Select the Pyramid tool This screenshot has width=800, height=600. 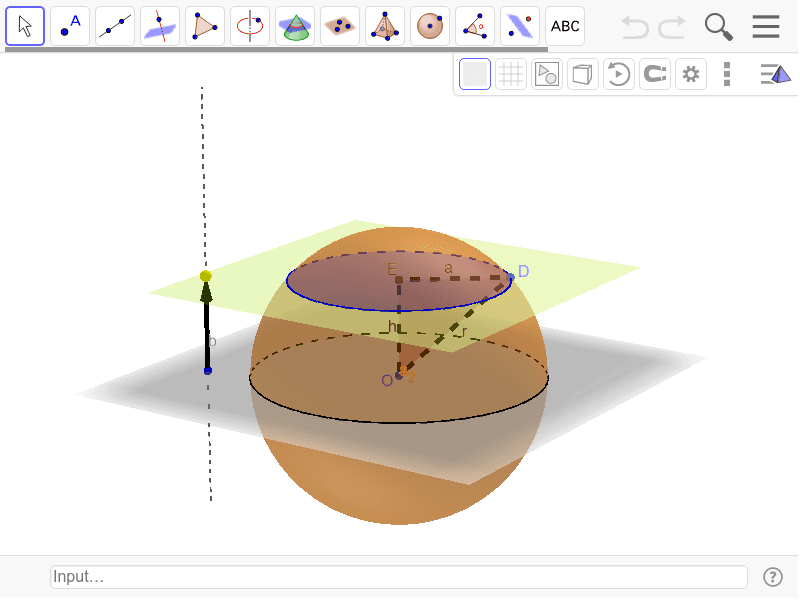(x=385, y=26)
